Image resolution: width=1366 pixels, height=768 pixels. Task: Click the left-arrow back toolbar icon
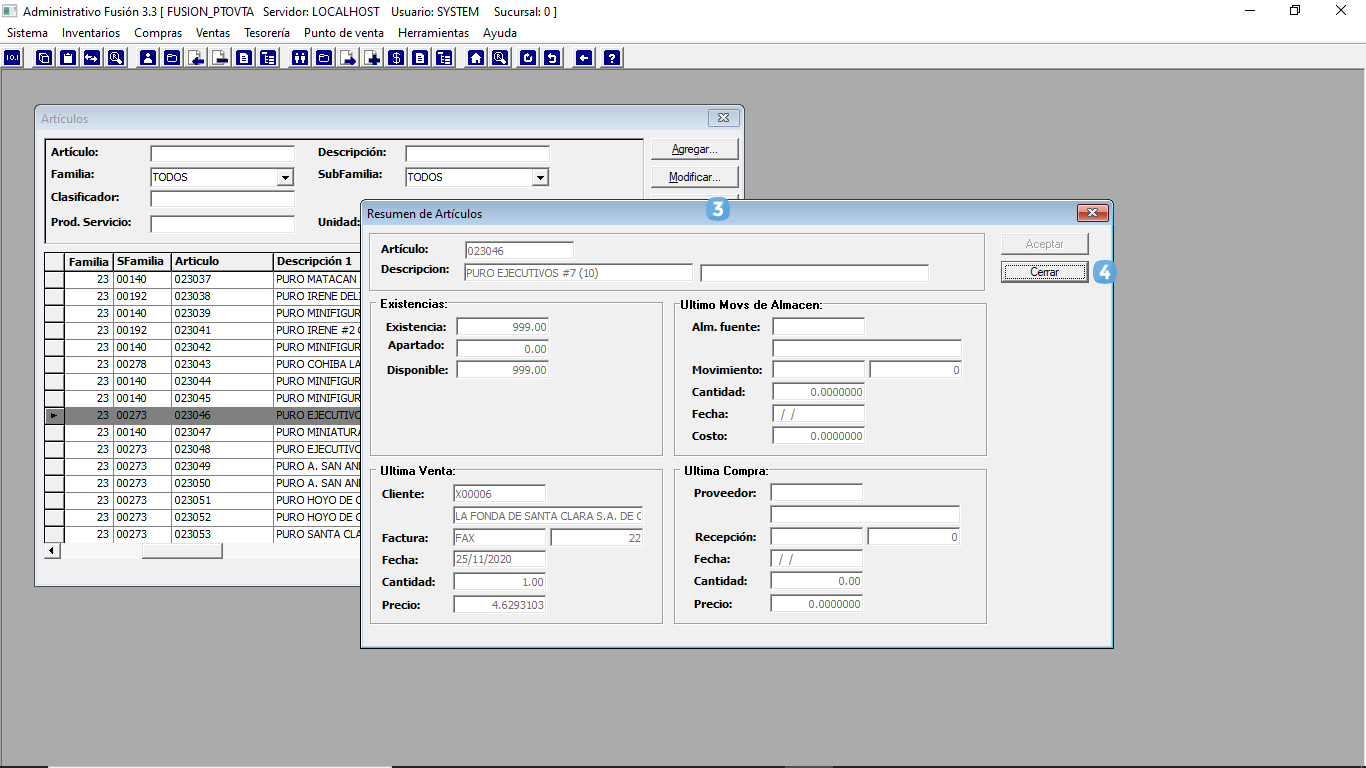[584, 58]
